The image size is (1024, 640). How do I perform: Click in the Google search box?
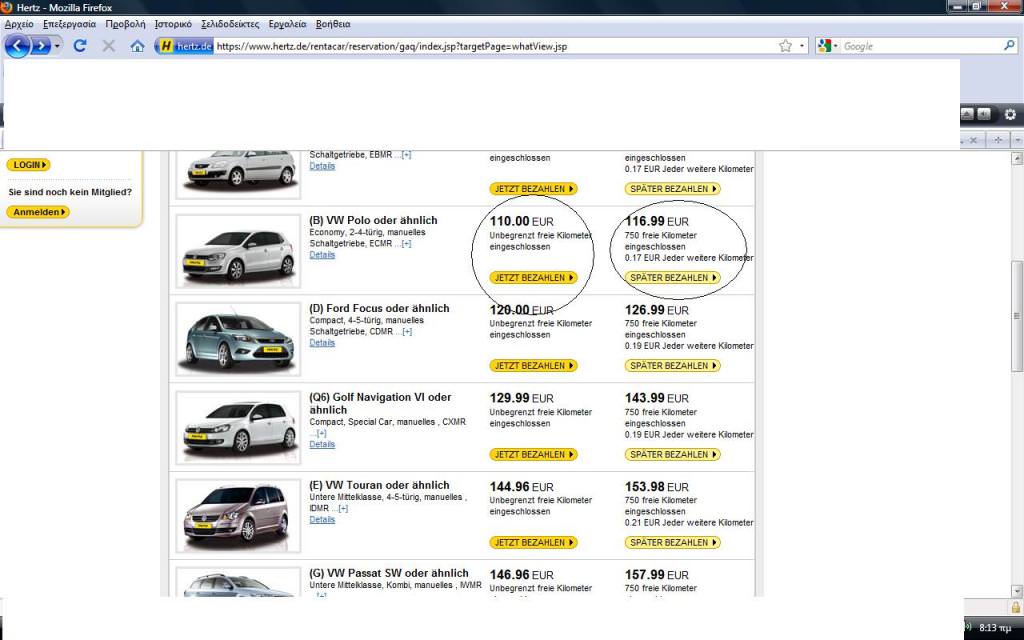(921, 46)
